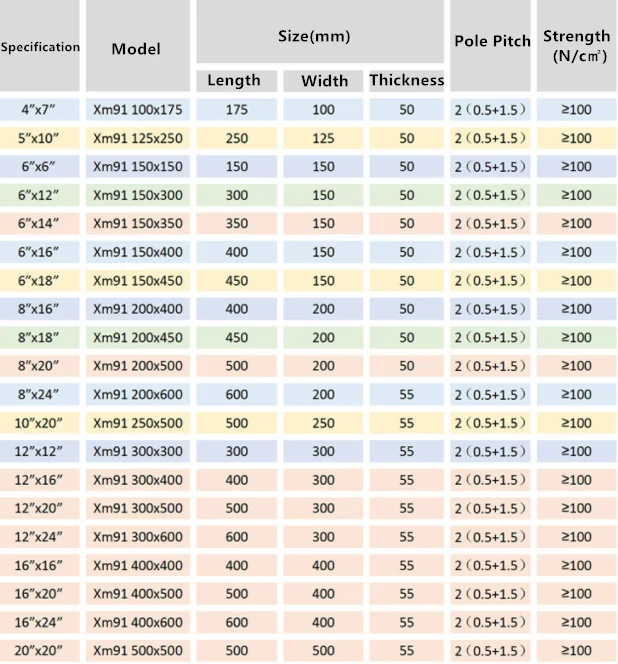Click the Specification column header

40,47
